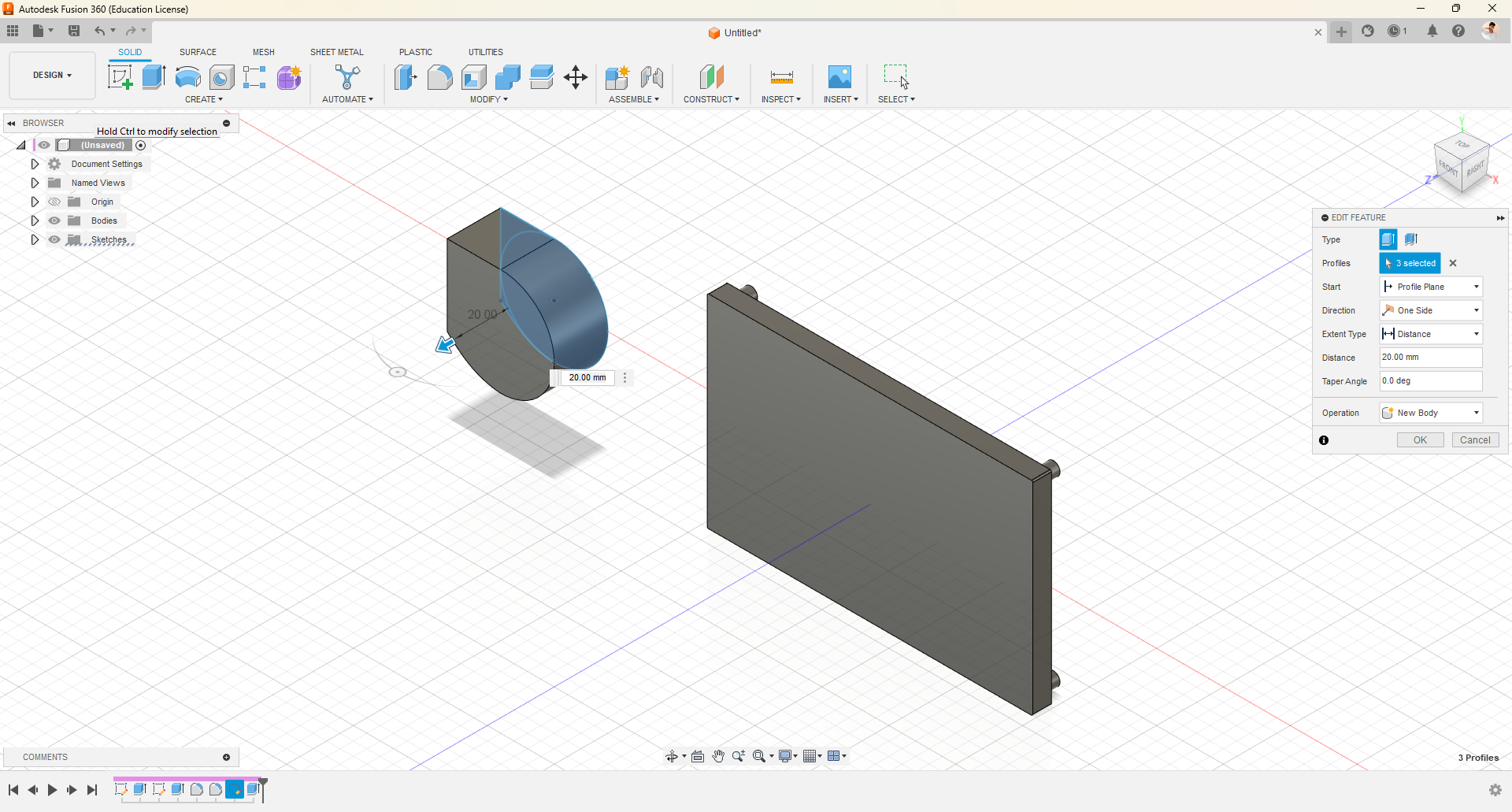Select the Measure tool
1512x812 pixels.
tap(781, 77)
